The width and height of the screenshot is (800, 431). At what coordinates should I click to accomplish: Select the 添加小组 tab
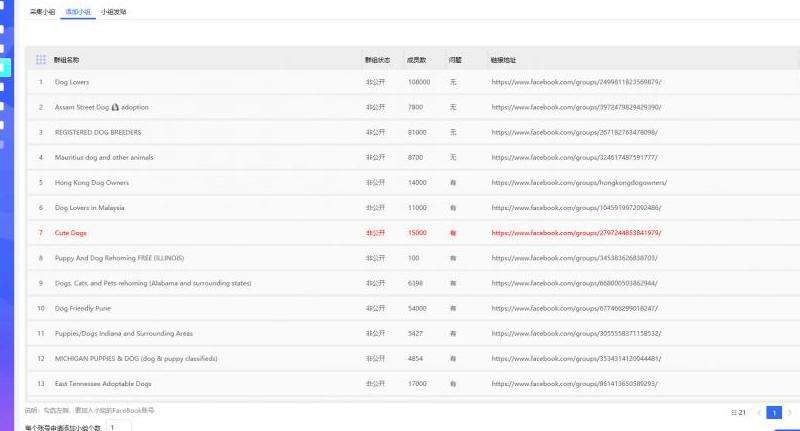point(78,12)
